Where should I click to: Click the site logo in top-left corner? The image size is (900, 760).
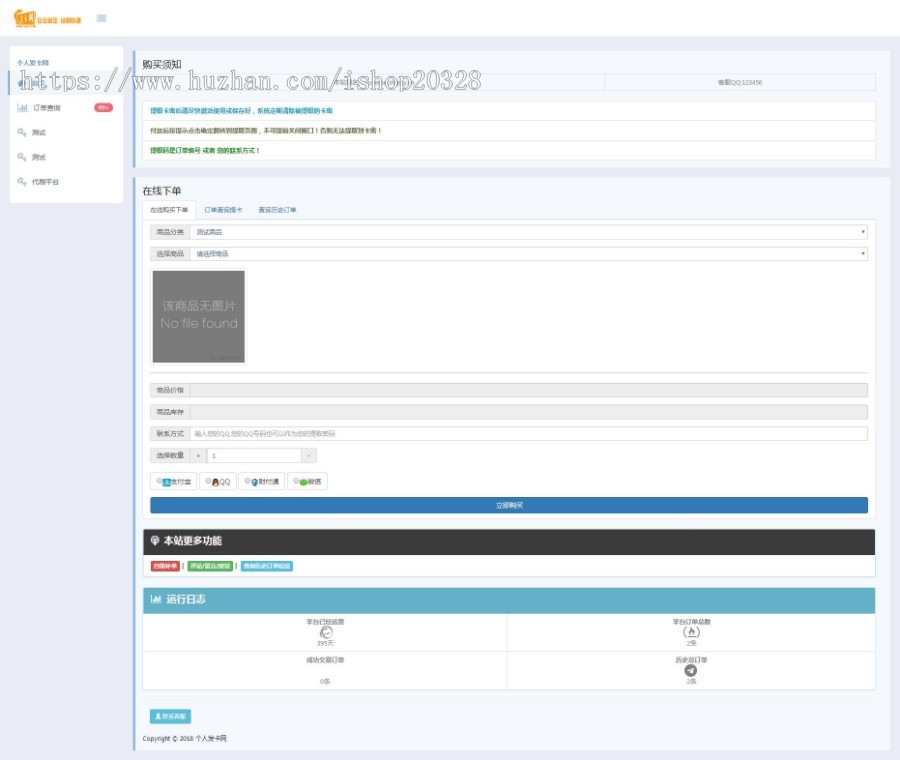[x=46, y=18]
